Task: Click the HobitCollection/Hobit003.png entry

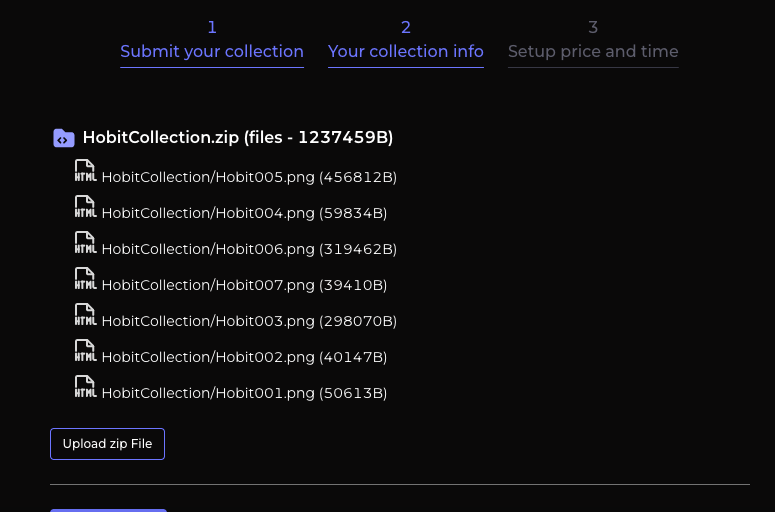Action: tap(249, 322)
